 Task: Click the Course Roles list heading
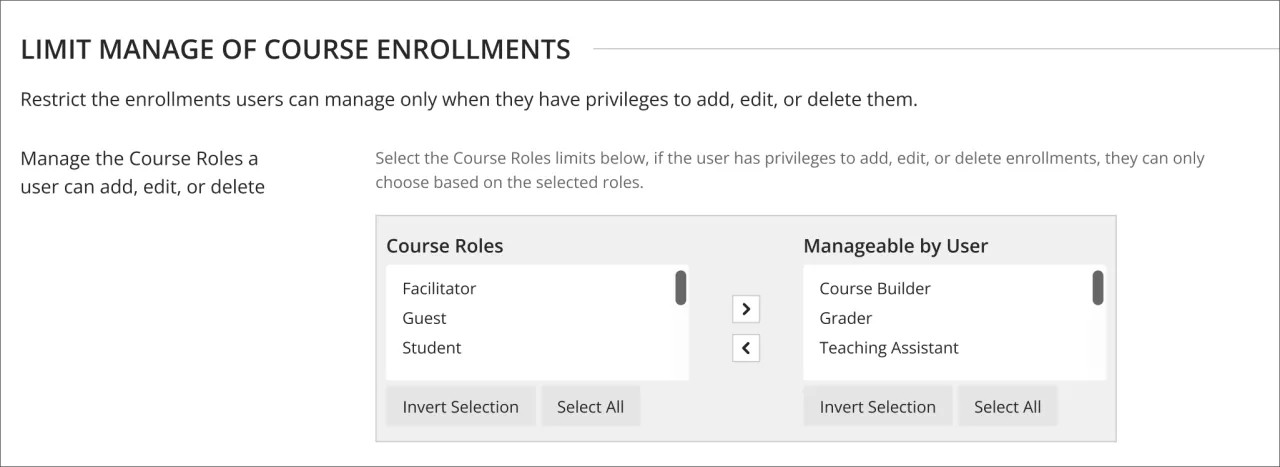coord(445,246)
